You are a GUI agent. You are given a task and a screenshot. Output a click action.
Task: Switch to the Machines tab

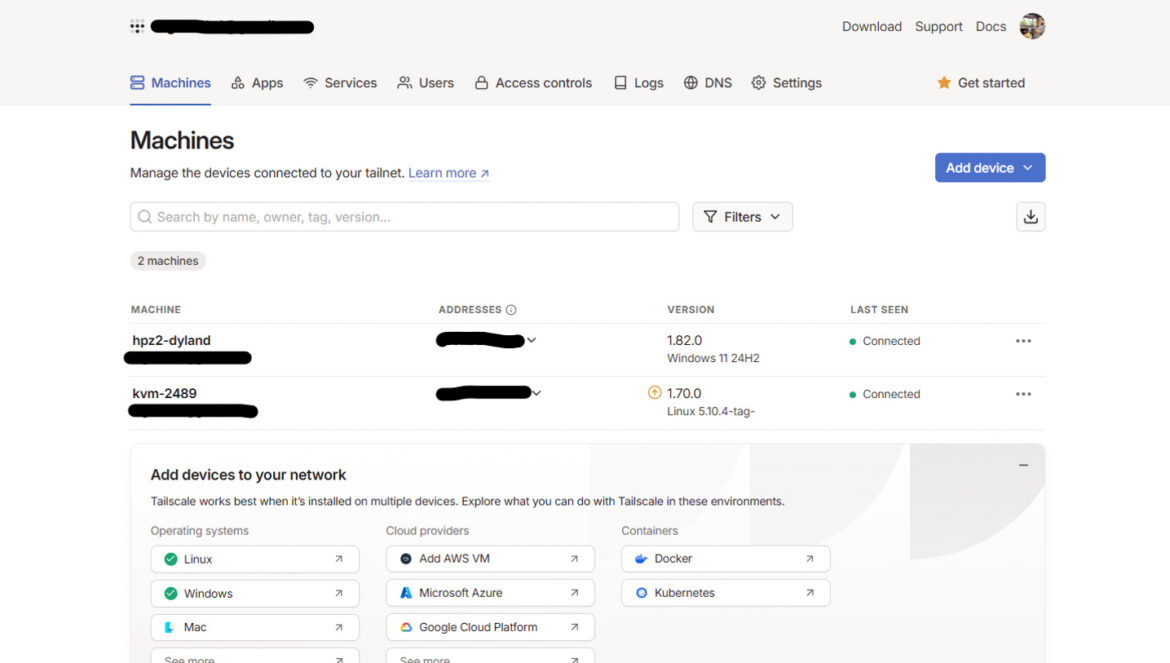170,83
